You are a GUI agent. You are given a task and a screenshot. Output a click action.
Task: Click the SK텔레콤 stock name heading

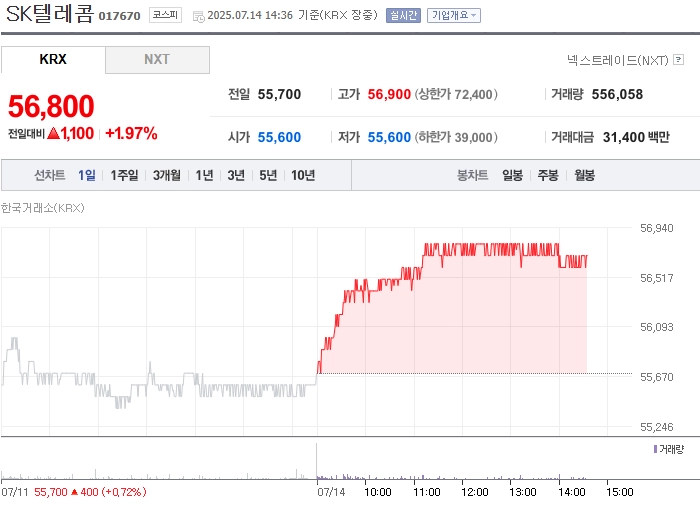click(50, 14)
